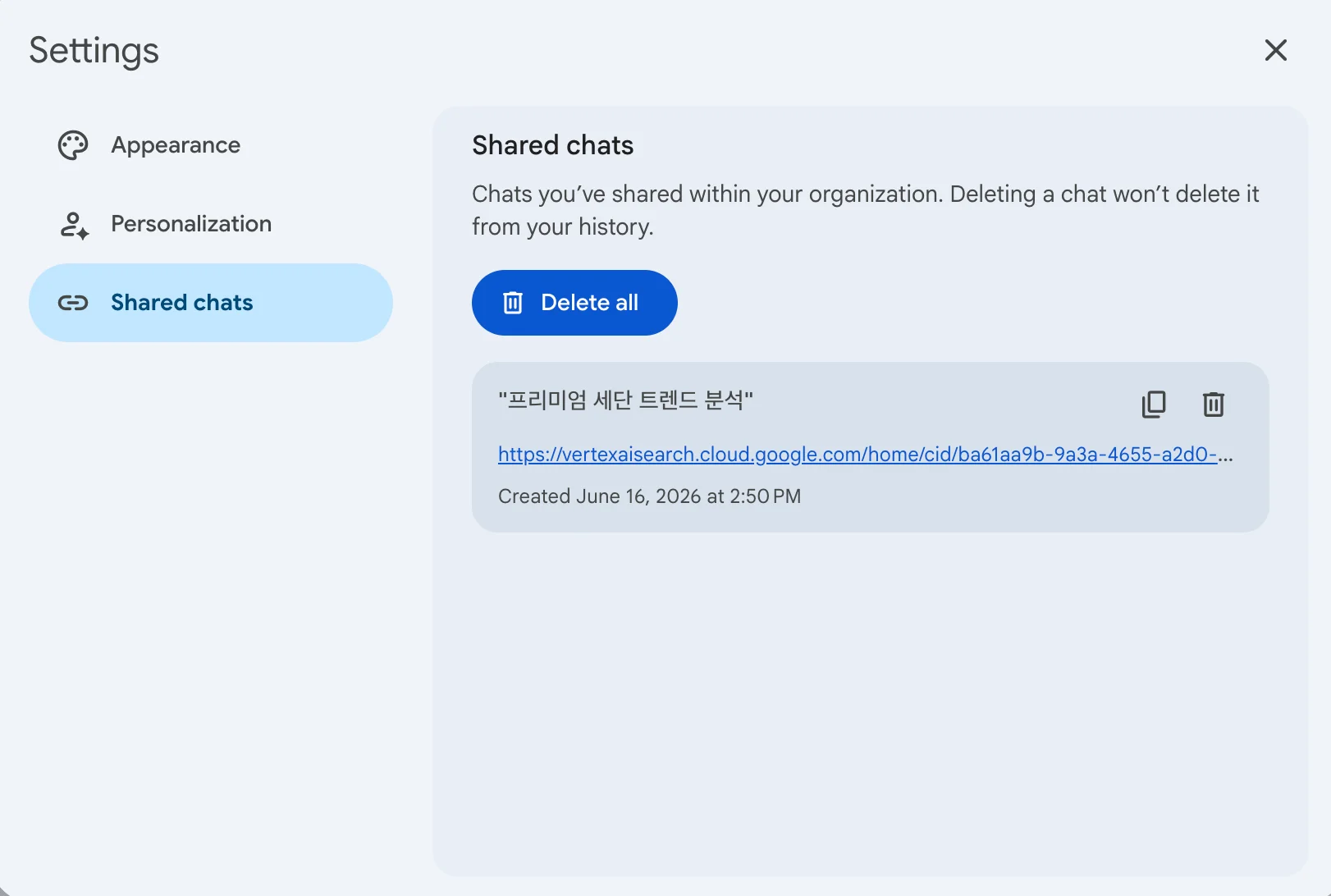The height and width of the screenshot is (896, 1331).
Task: Click the chat title "프리미엄 세단 트렌드 분석"
Action: coord(626,400)
